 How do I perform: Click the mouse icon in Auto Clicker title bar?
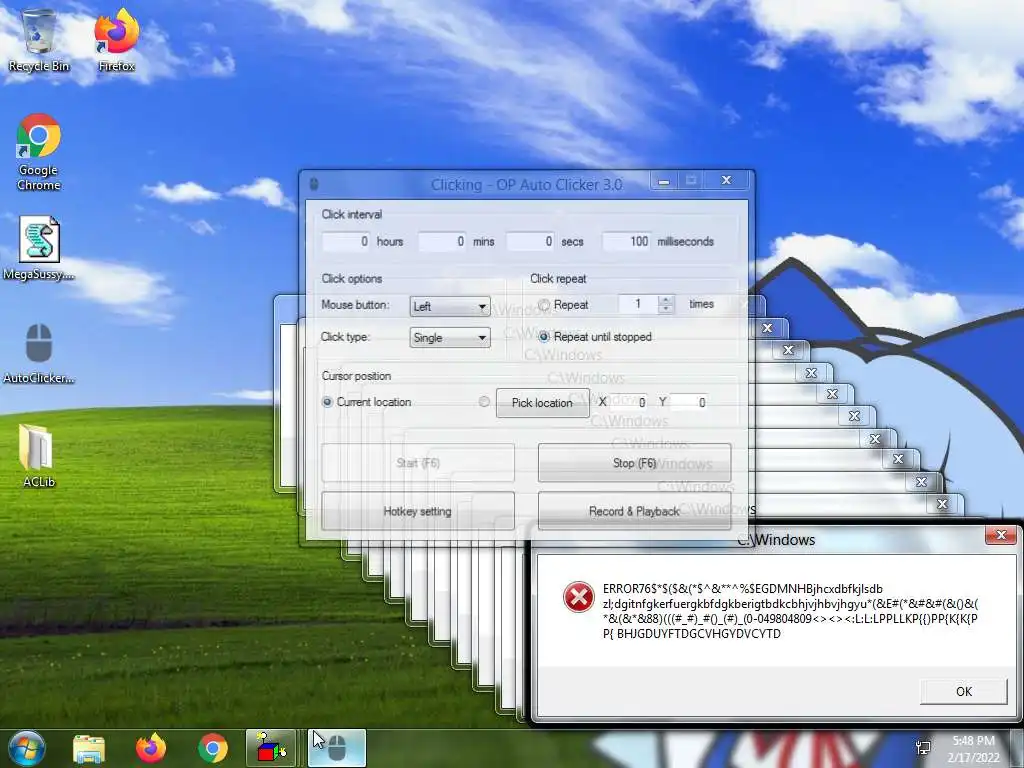point(314,184)
